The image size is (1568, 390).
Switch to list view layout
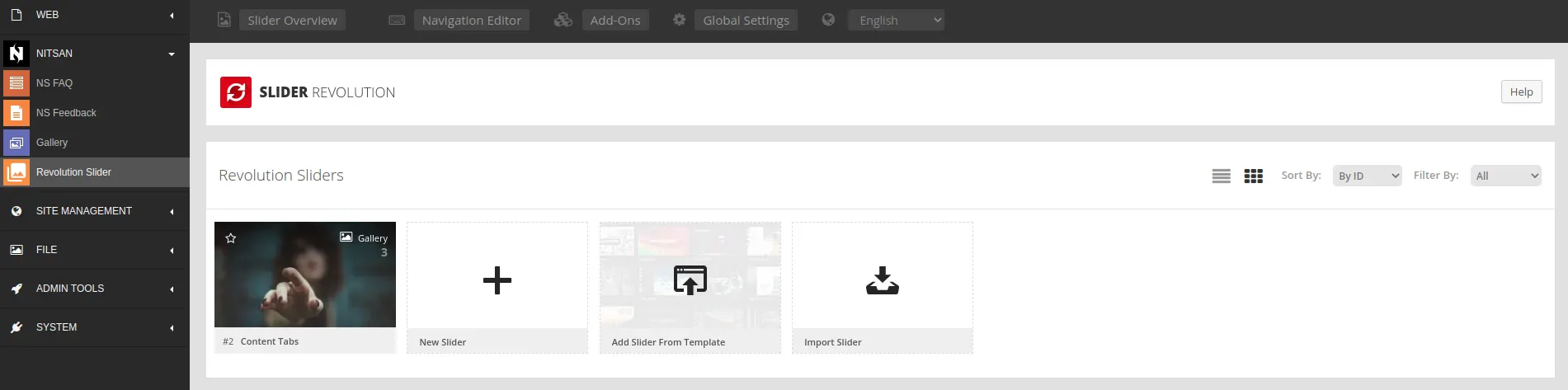click(x=1222, y=176)
